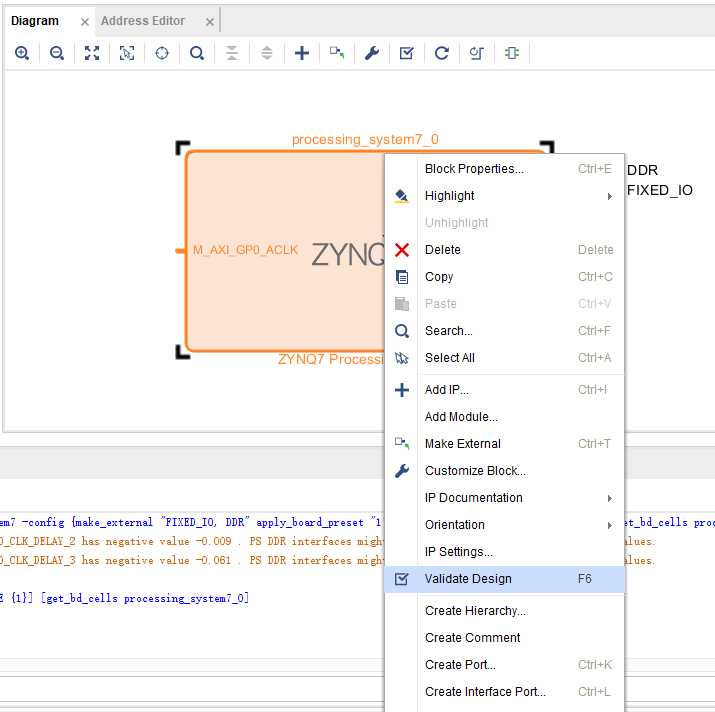Click the processing_system7_0 block name label

click(365, 139)
